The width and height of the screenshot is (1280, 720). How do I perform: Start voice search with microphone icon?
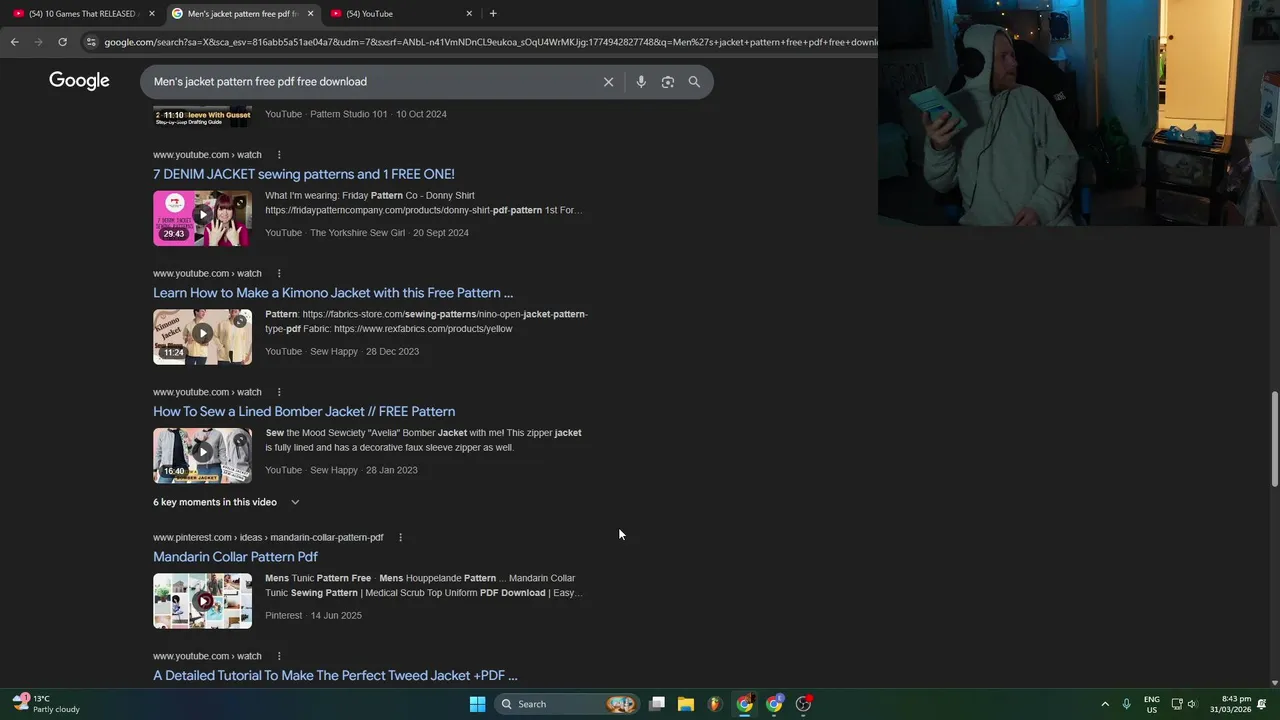(x=641, y=82)
